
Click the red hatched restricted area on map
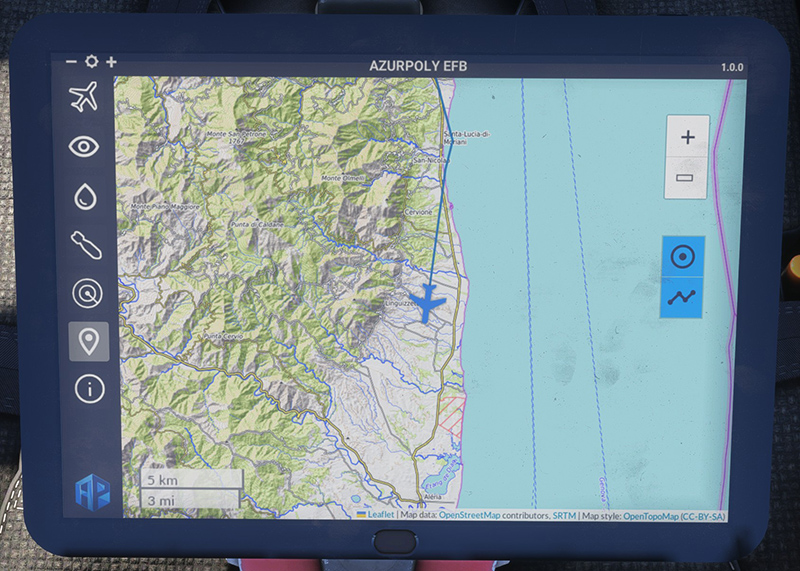point(452,417)
